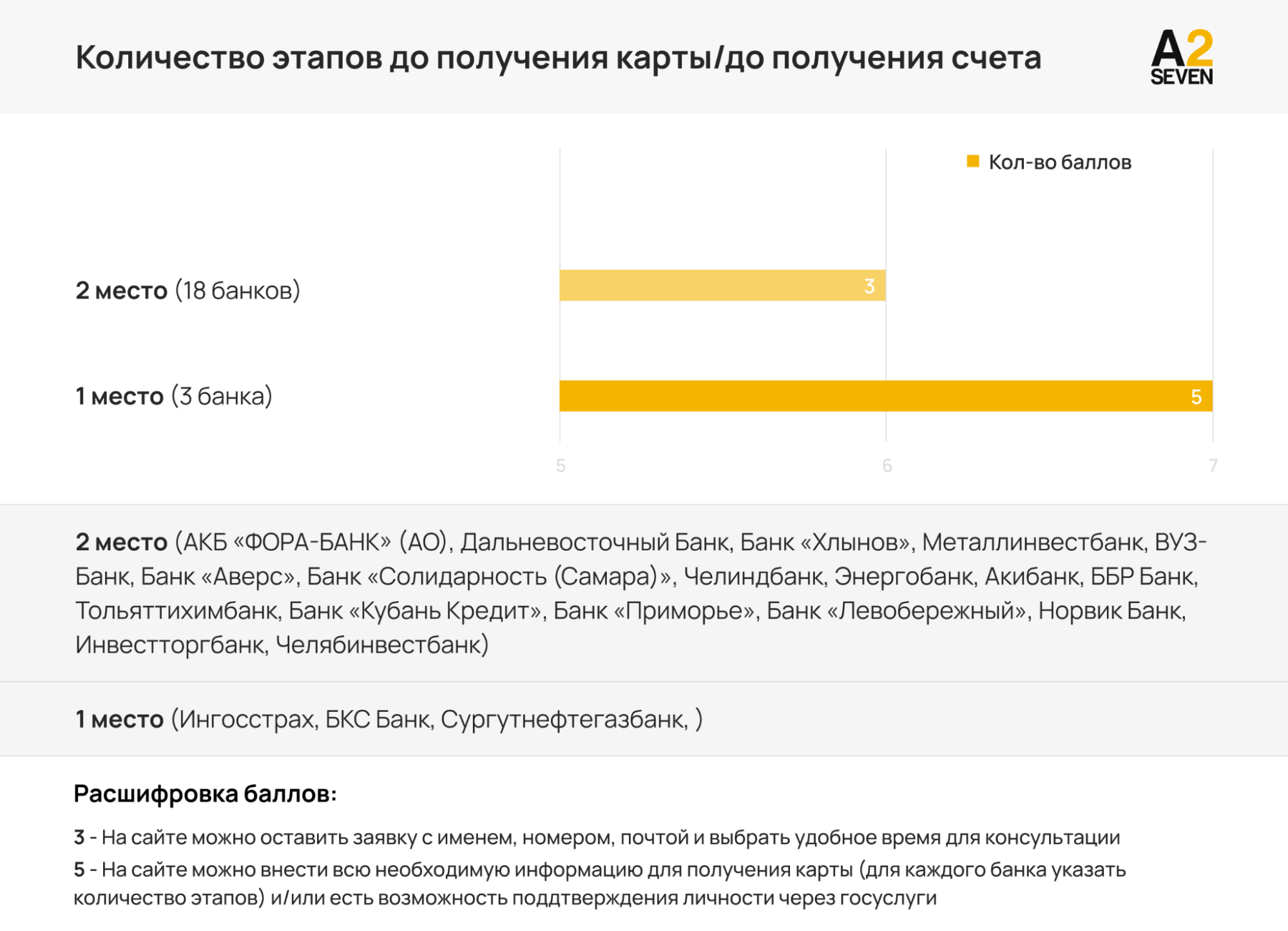The width and height of the screenshot is (1288, 931).
Task: Select the '1 место (3 банка)' axis label
Action: point(174,396)
